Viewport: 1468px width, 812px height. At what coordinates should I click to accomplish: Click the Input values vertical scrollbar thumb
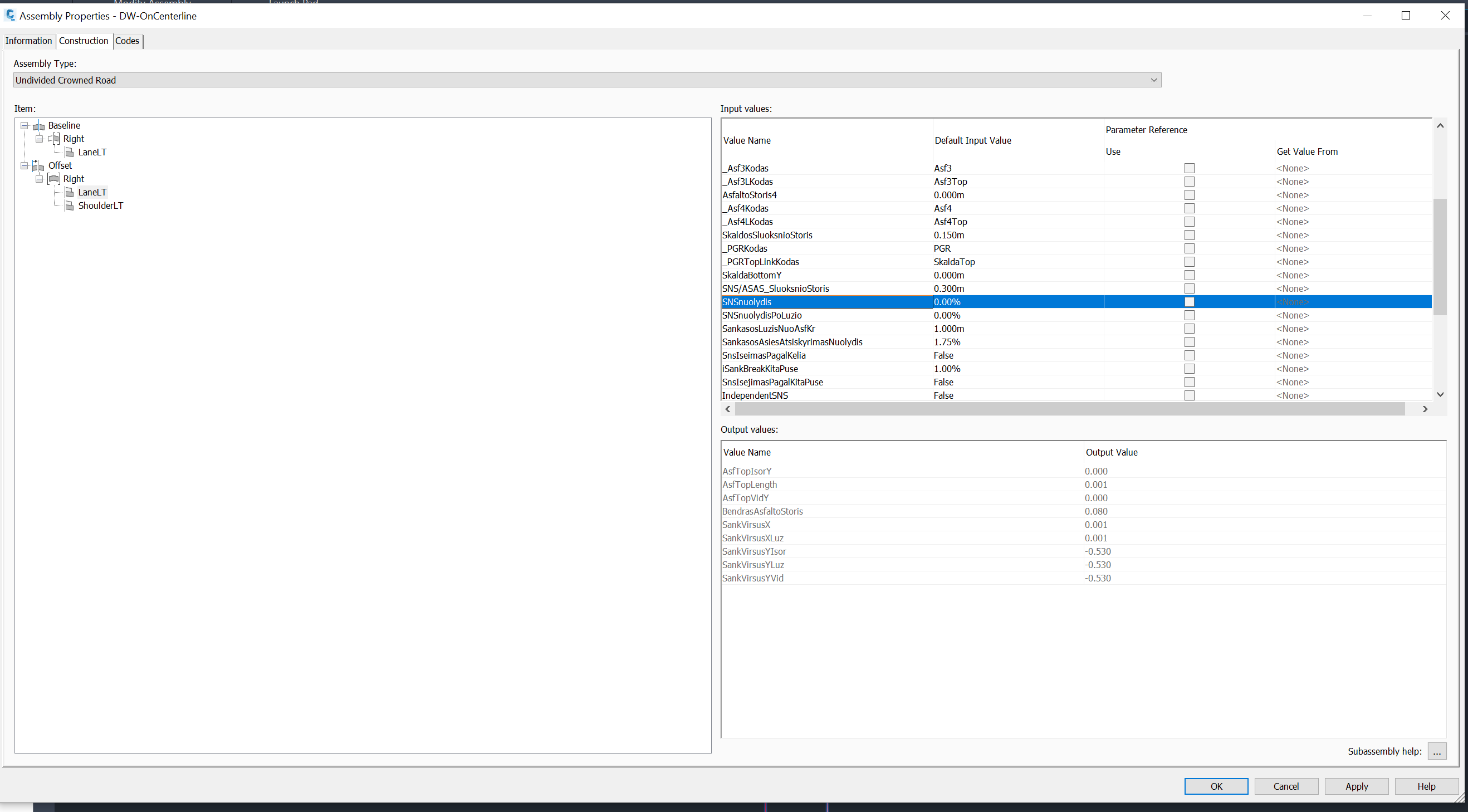pos(1440,256)
